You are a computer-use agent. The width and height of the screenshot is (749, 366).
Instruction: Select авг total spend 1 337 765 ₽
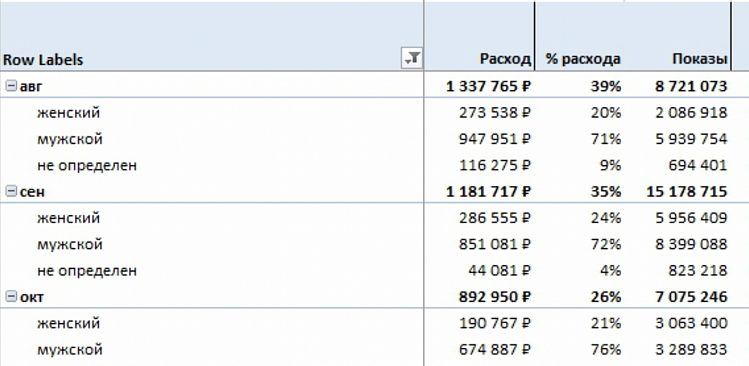tap(489, 86)
